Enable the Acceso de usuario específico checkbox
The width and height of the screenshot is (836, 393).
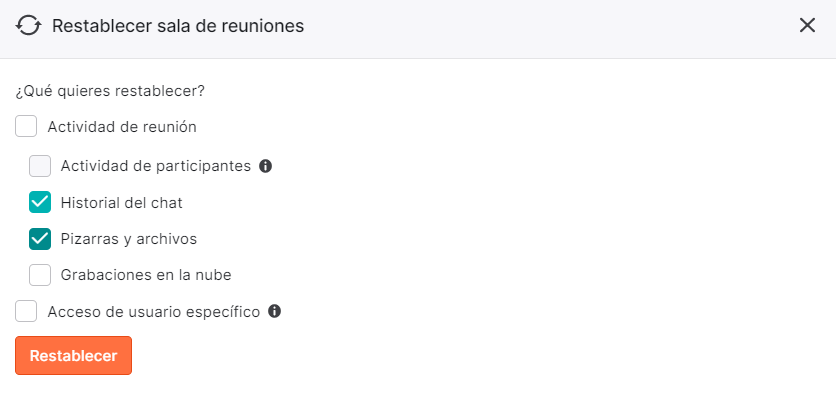point(26,311)
